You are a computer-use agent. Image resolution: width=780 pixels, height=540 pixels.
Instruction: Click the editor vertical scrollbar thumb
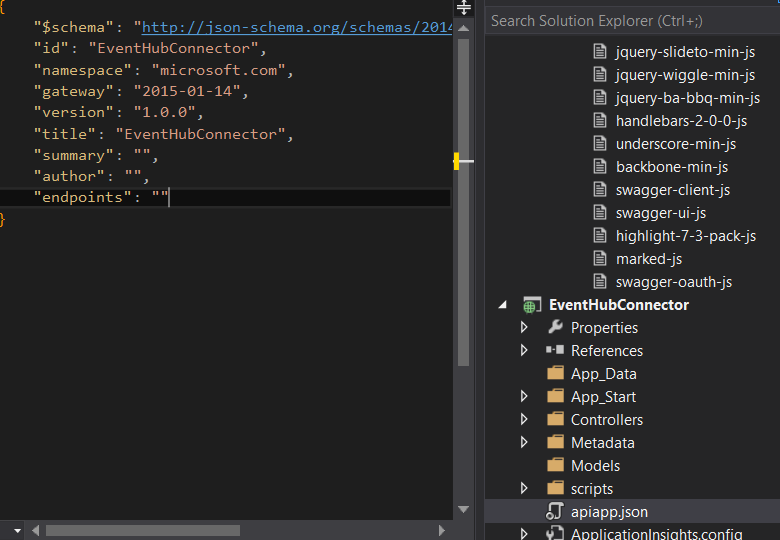pyautogui.click(x=463, y=200)
